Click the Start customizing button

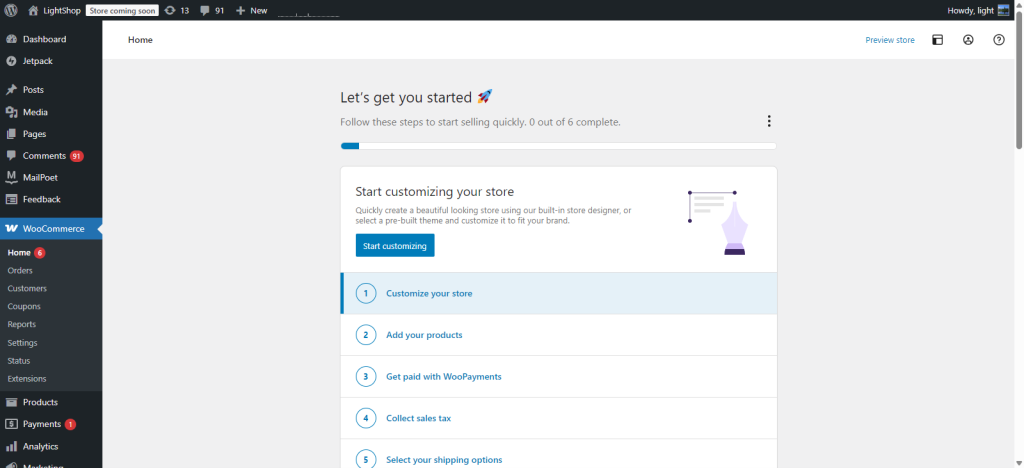click(x=394, y=245)
